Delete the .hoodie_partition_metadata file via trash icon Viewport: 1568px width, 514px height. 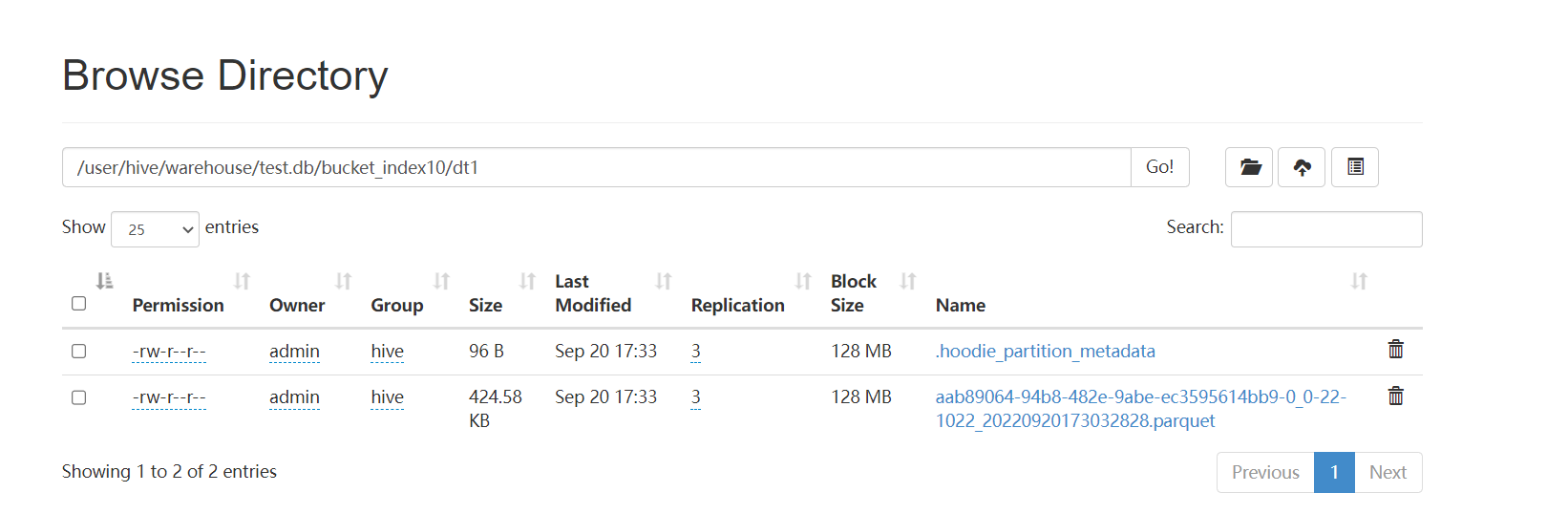coord(1395,350)
